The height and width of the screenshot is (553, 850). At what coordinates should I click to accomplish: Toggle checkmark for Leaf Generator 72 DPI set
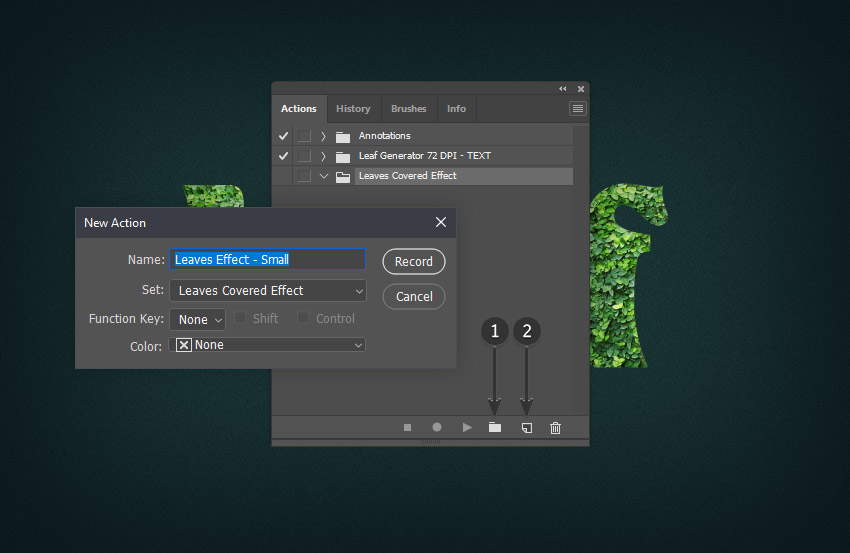[283, 156]
